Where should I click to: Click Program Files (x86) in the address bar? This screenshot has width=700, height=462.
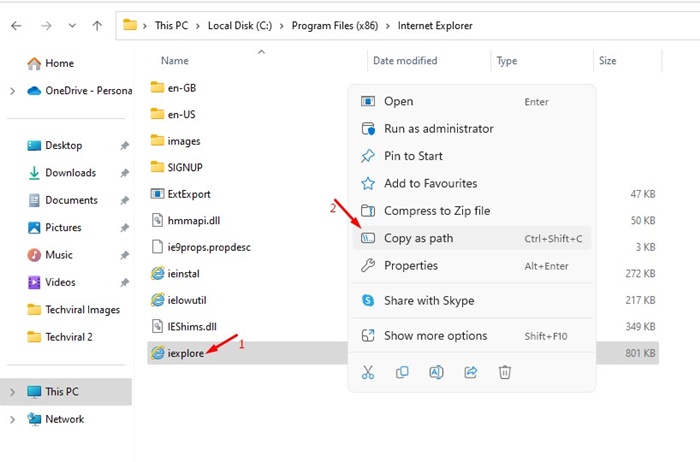click(x=335, y=26)
